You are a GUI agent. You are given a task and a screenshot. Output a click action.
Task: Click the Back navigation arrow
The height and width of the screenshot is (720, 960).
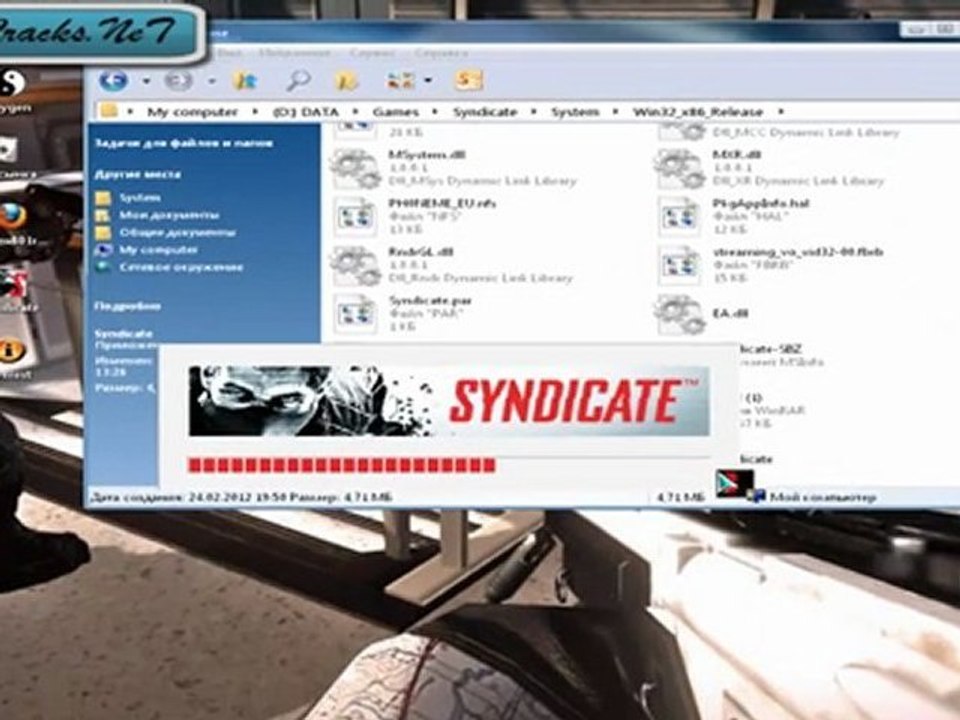(x=113, y=80)
